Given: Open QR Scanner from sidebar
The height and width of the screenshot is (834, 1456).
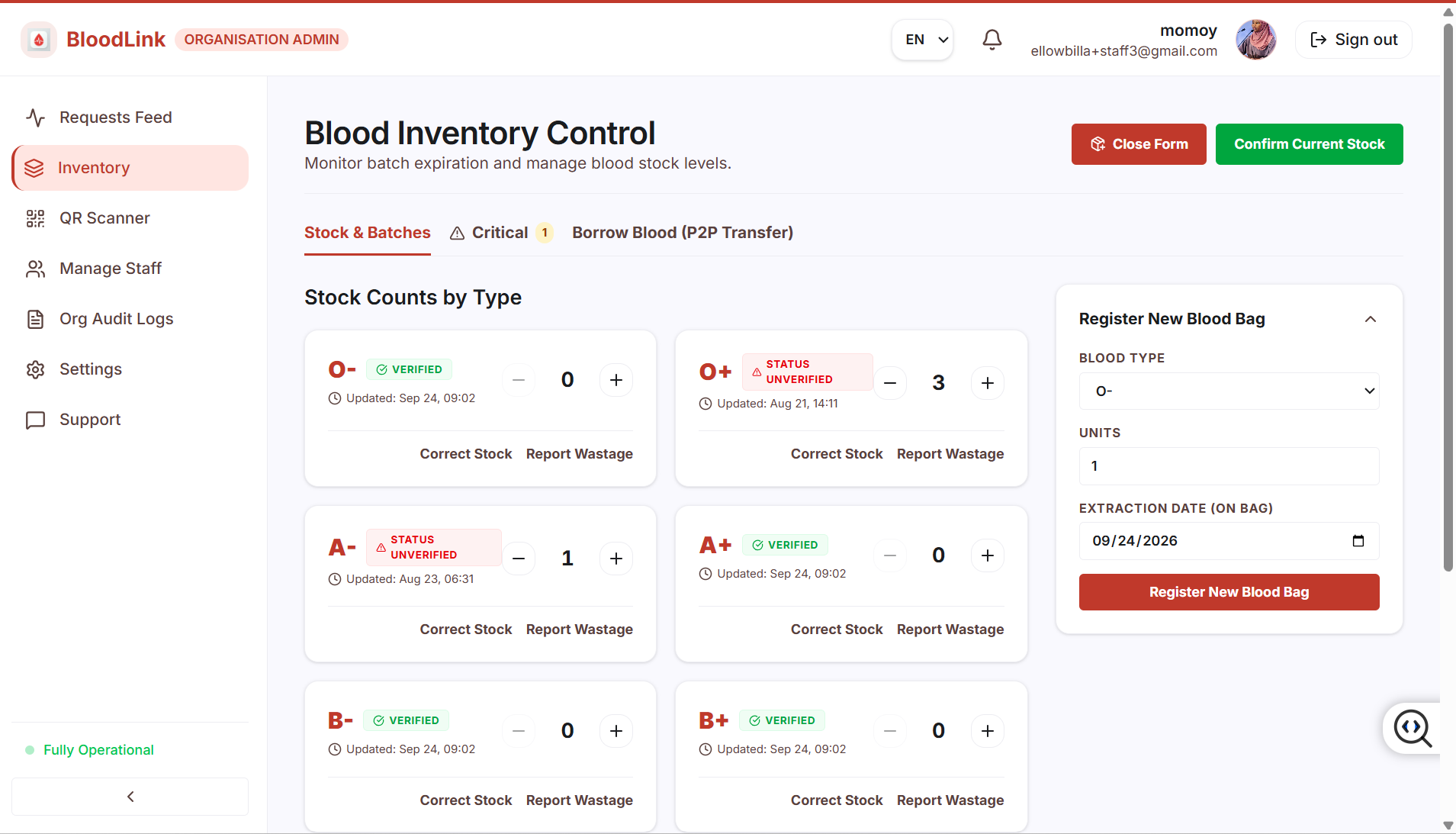Looking at the screenshot, I should (x=130, y=218).
